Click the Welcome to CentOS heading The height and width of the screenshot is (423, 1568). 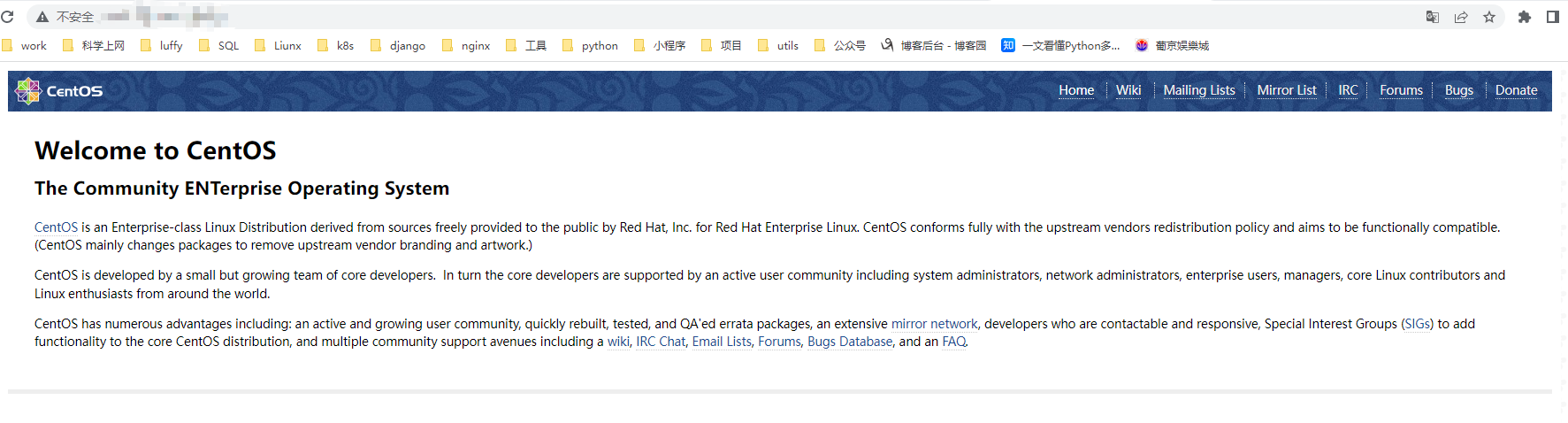pos(156,150)
